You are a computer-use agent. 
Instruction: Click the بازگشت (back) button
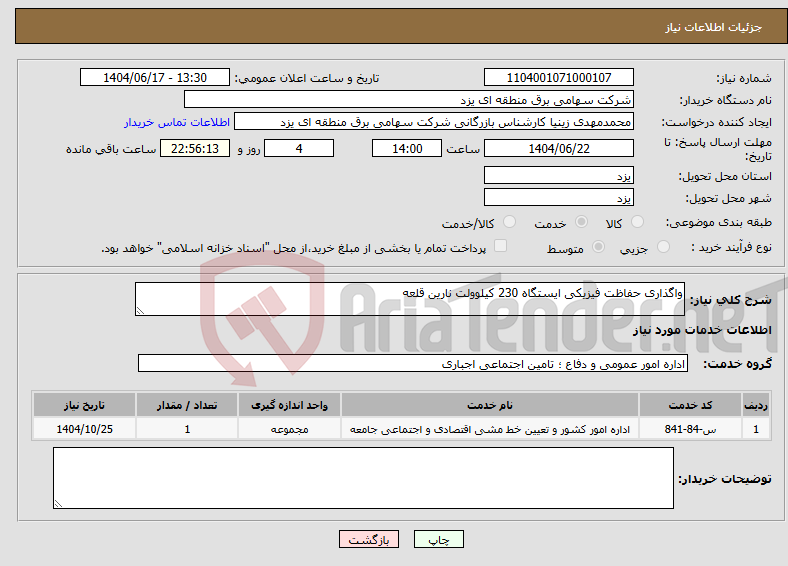pyautogui.click(x=368, y=539)
